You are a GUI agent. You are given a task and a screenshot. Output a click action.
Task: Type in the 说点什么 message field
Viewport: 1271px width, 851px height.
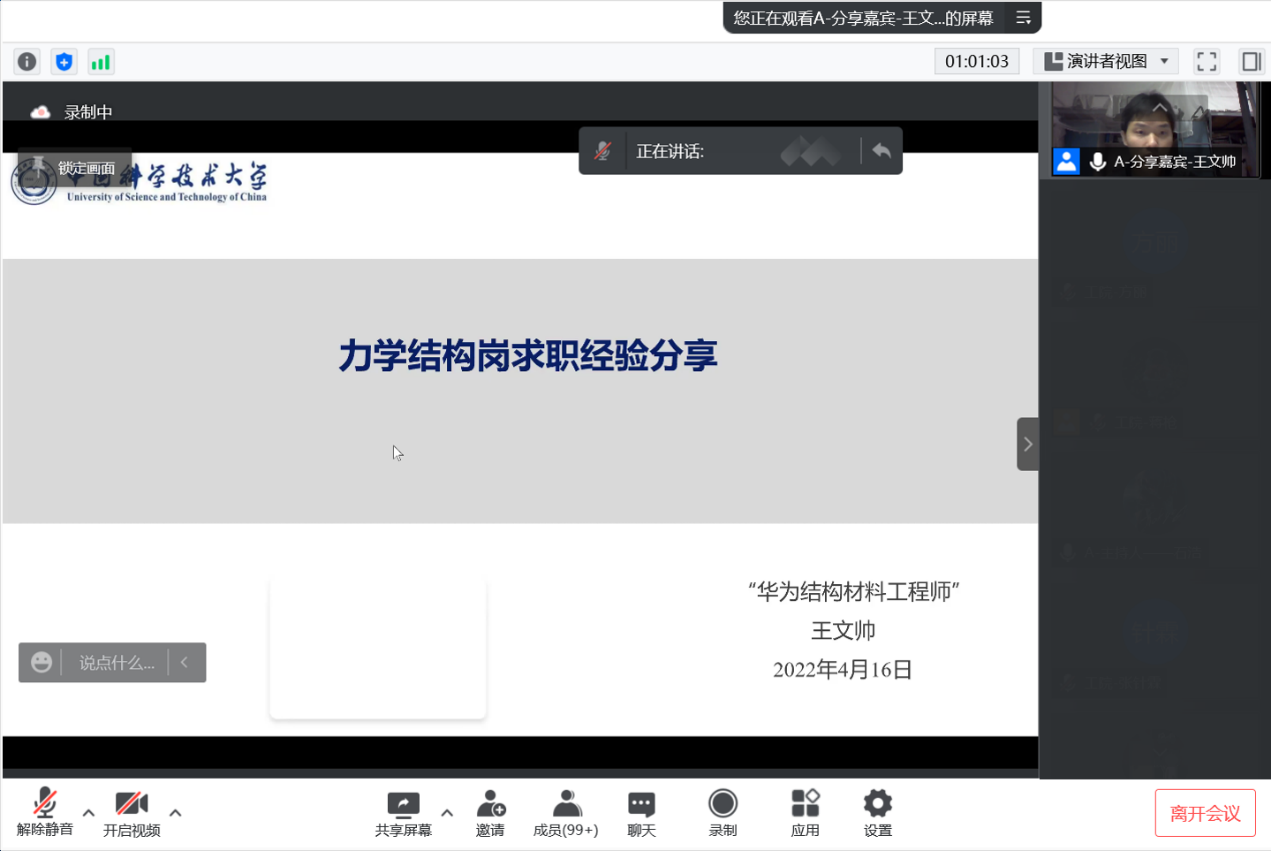tap(116, 663)
